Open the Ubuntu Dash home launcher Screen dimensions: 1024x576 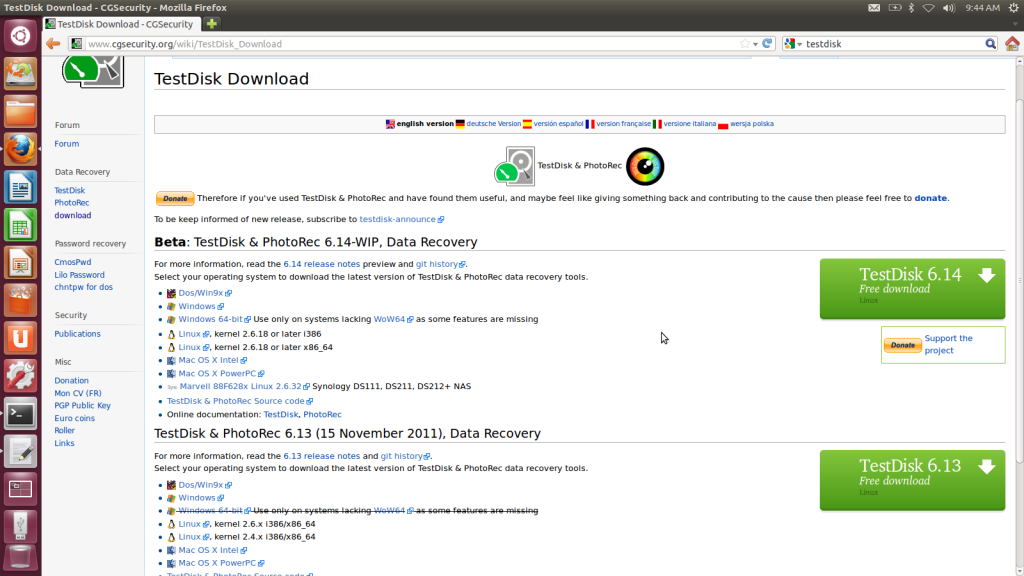click(x=20, y=36)
